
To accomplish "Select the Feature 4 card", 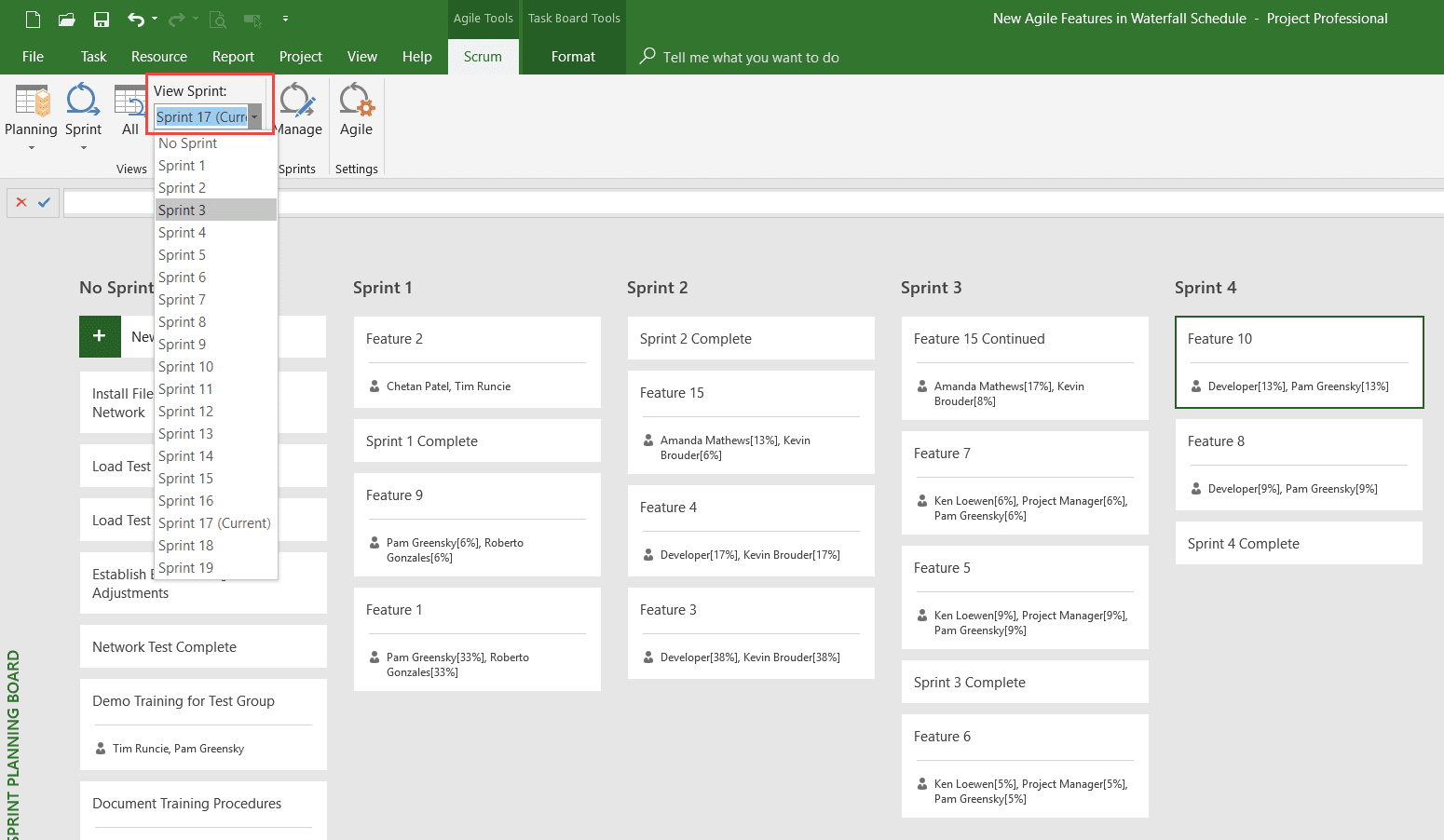I will (x=751, y=530).
